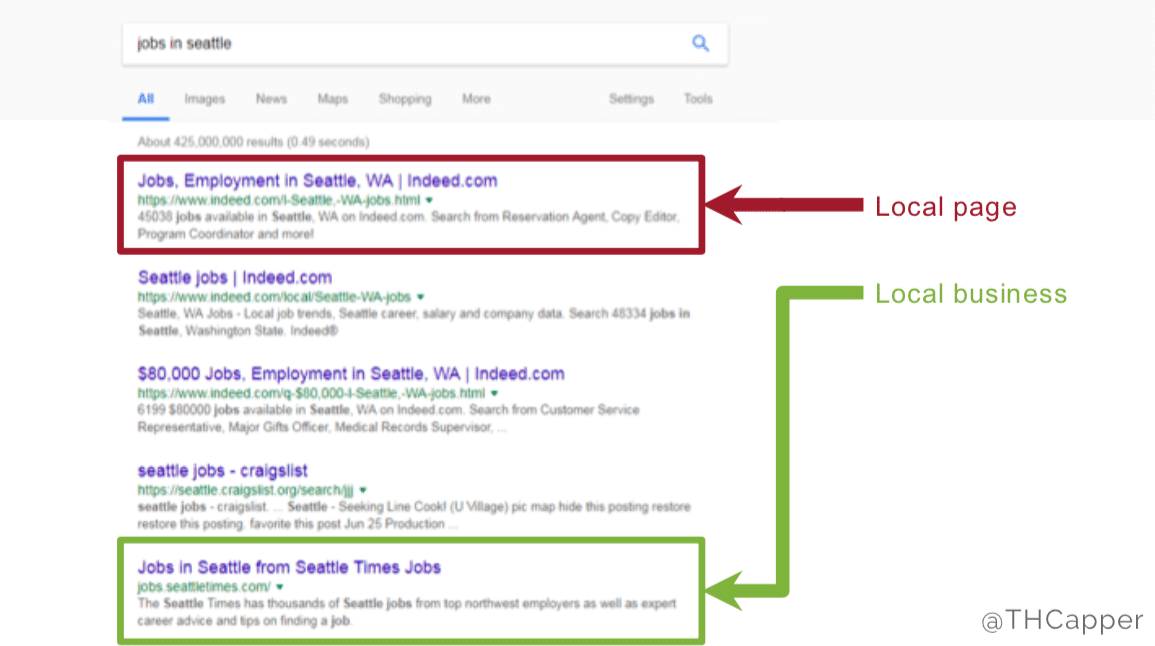Expand dropdown arrow next to local/Seattle-WA-jobs URL
This screenshot has height=646, width=1155.
420,297
